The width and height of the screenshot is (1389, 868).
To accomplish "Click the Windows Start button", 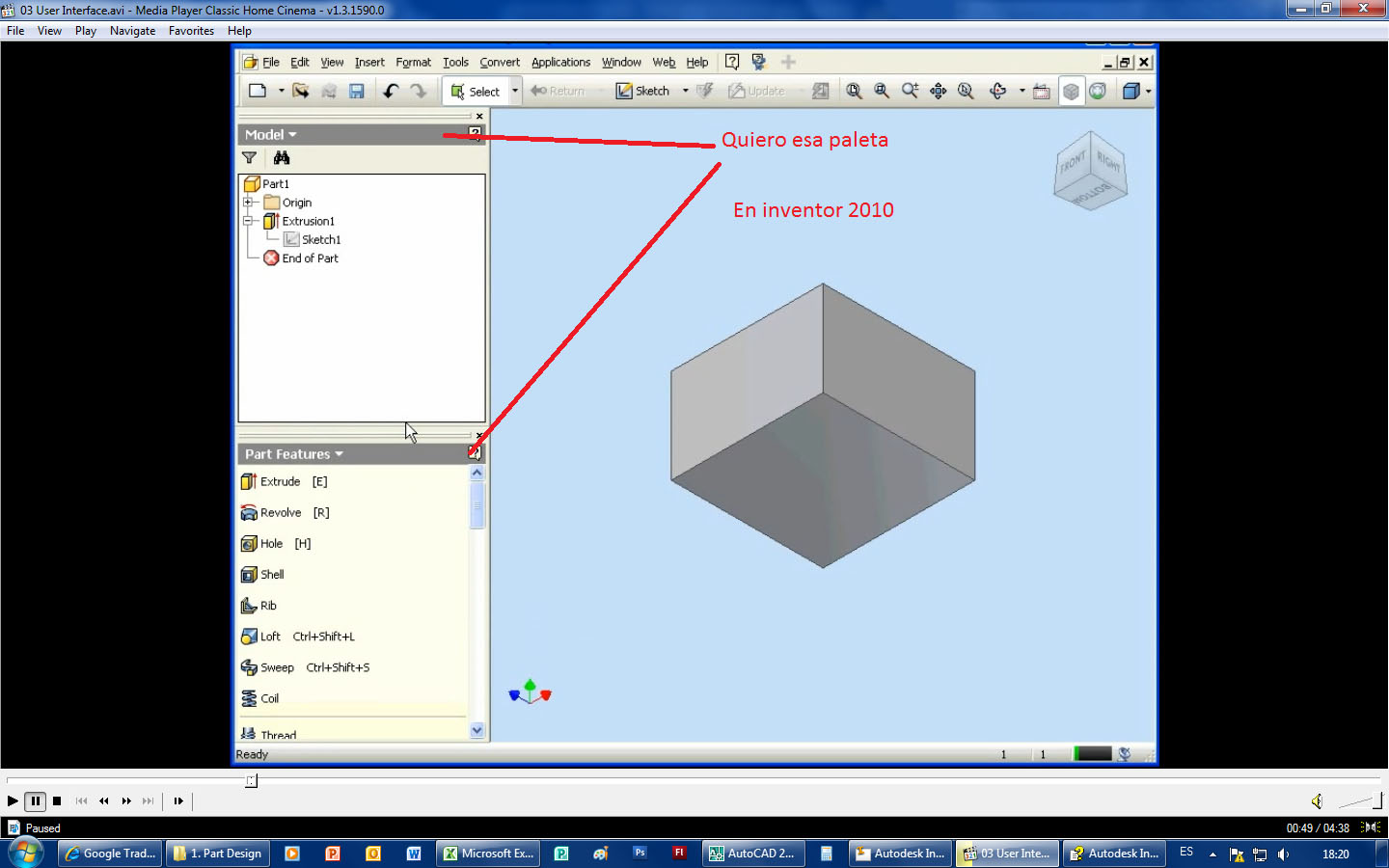I will [x=26, y=853].
